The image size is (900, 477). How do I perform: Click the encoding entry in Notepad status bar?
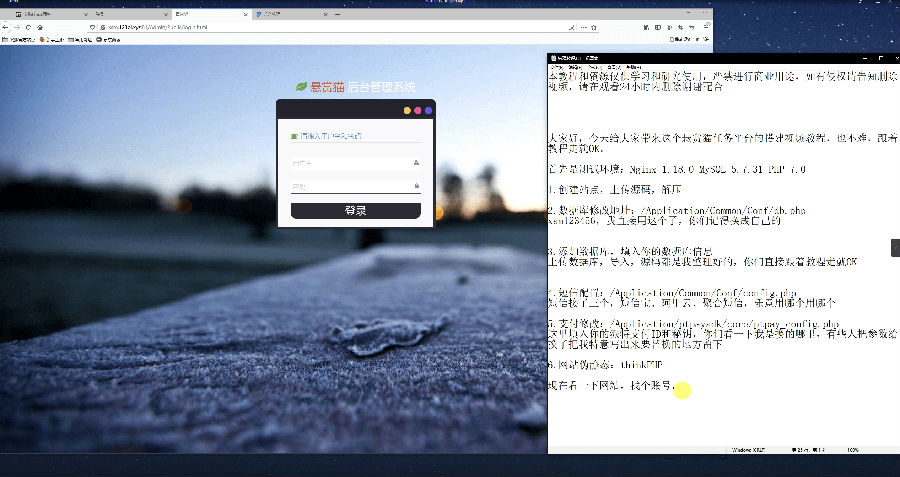click(750, 450)
